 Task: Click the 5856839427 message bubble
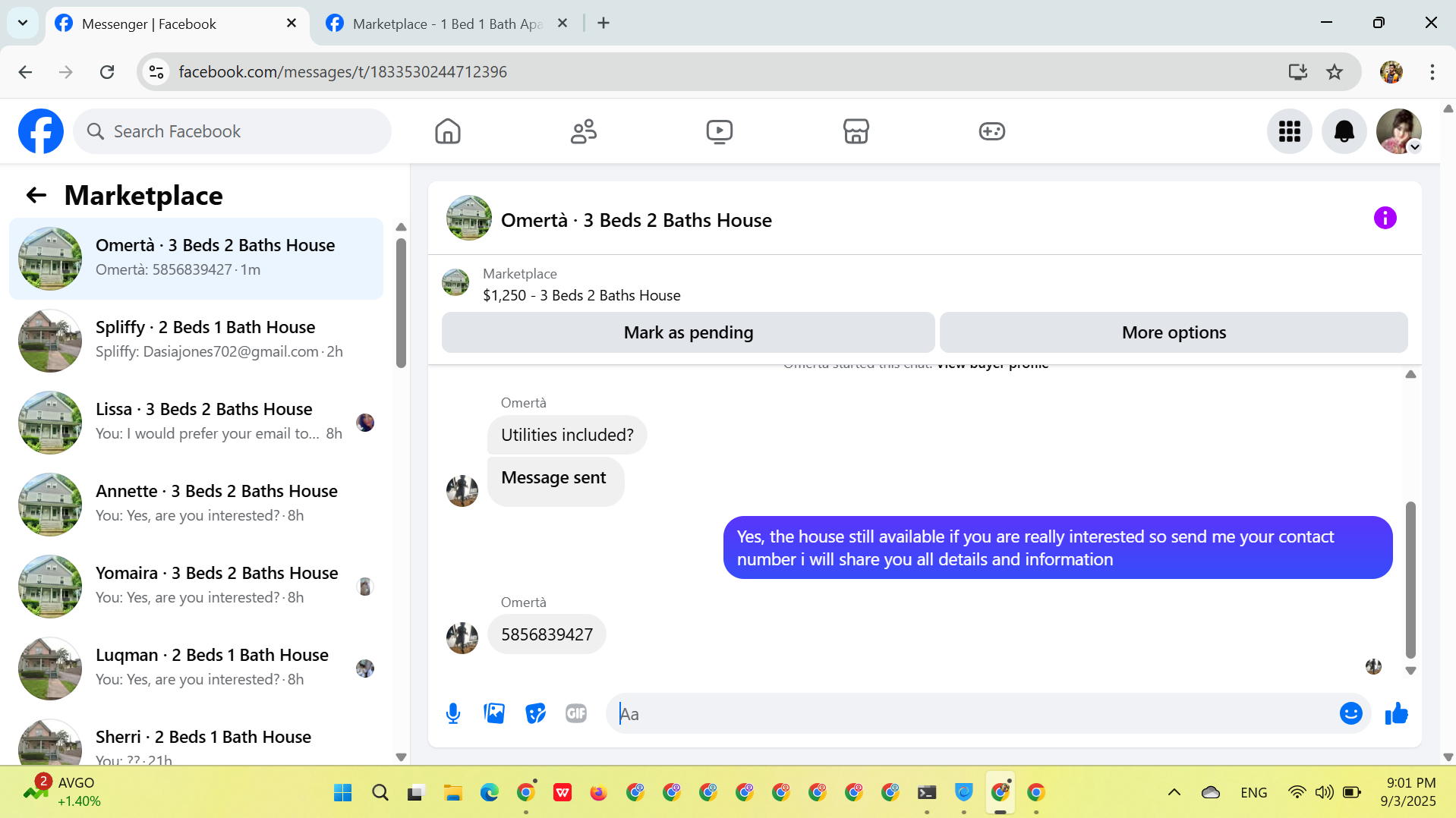click(x=547, y=634)
